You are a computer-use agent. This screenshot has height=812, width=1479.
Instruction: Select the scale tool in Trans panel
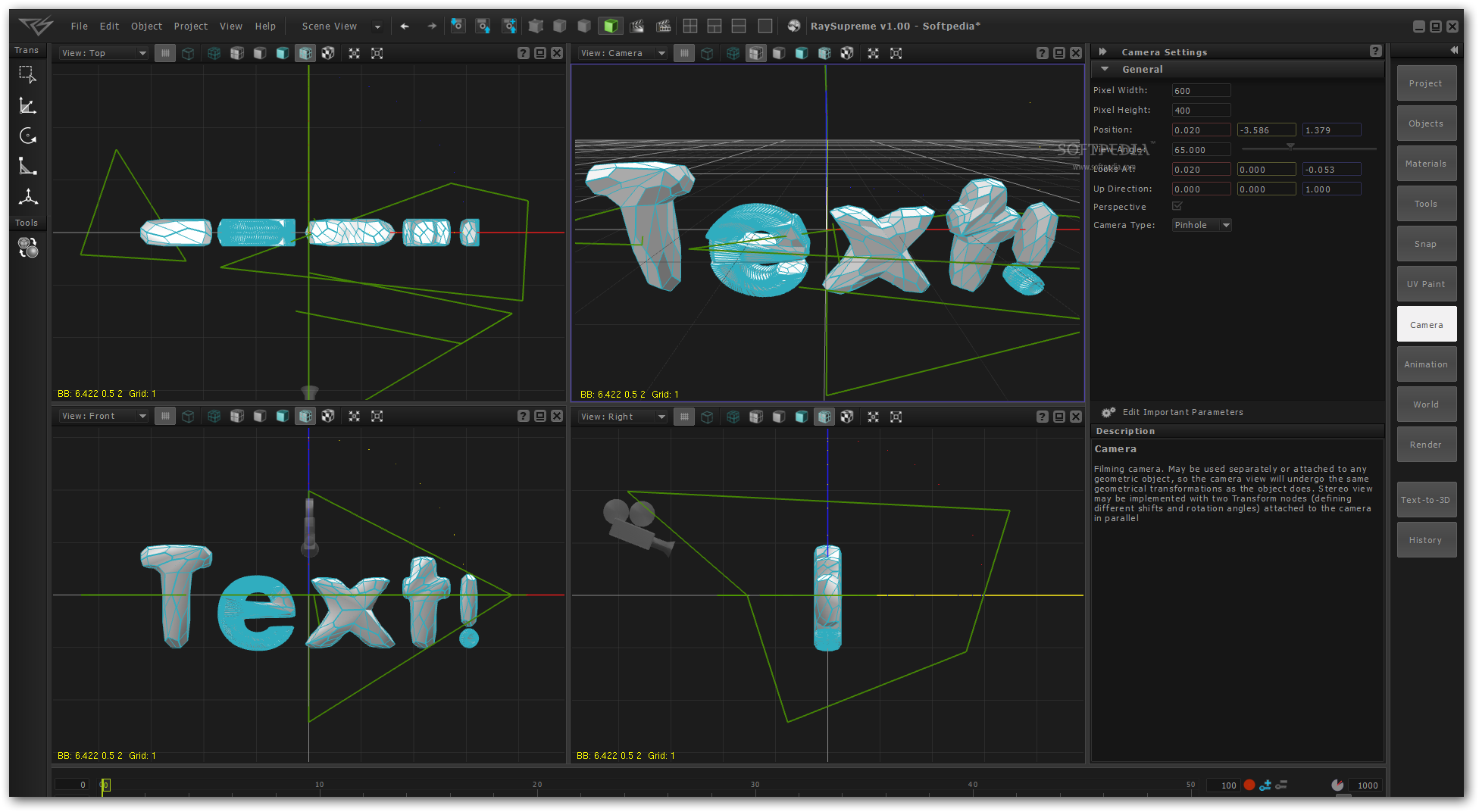(28, 167)
